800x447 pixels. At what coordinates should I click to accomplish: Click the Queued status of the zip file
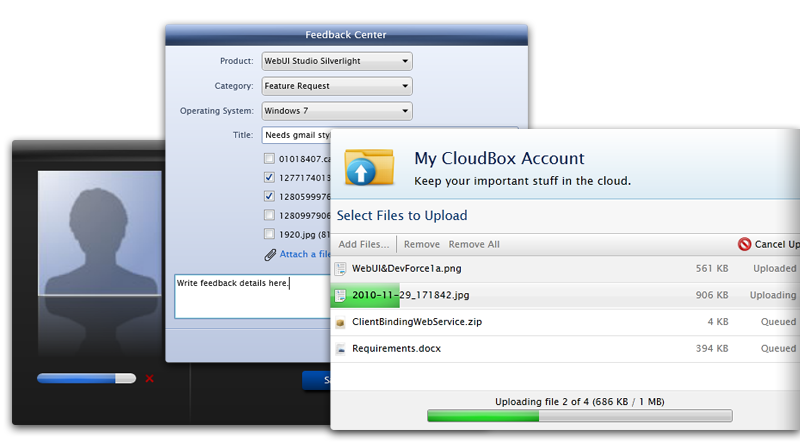(x=778, y=322)
